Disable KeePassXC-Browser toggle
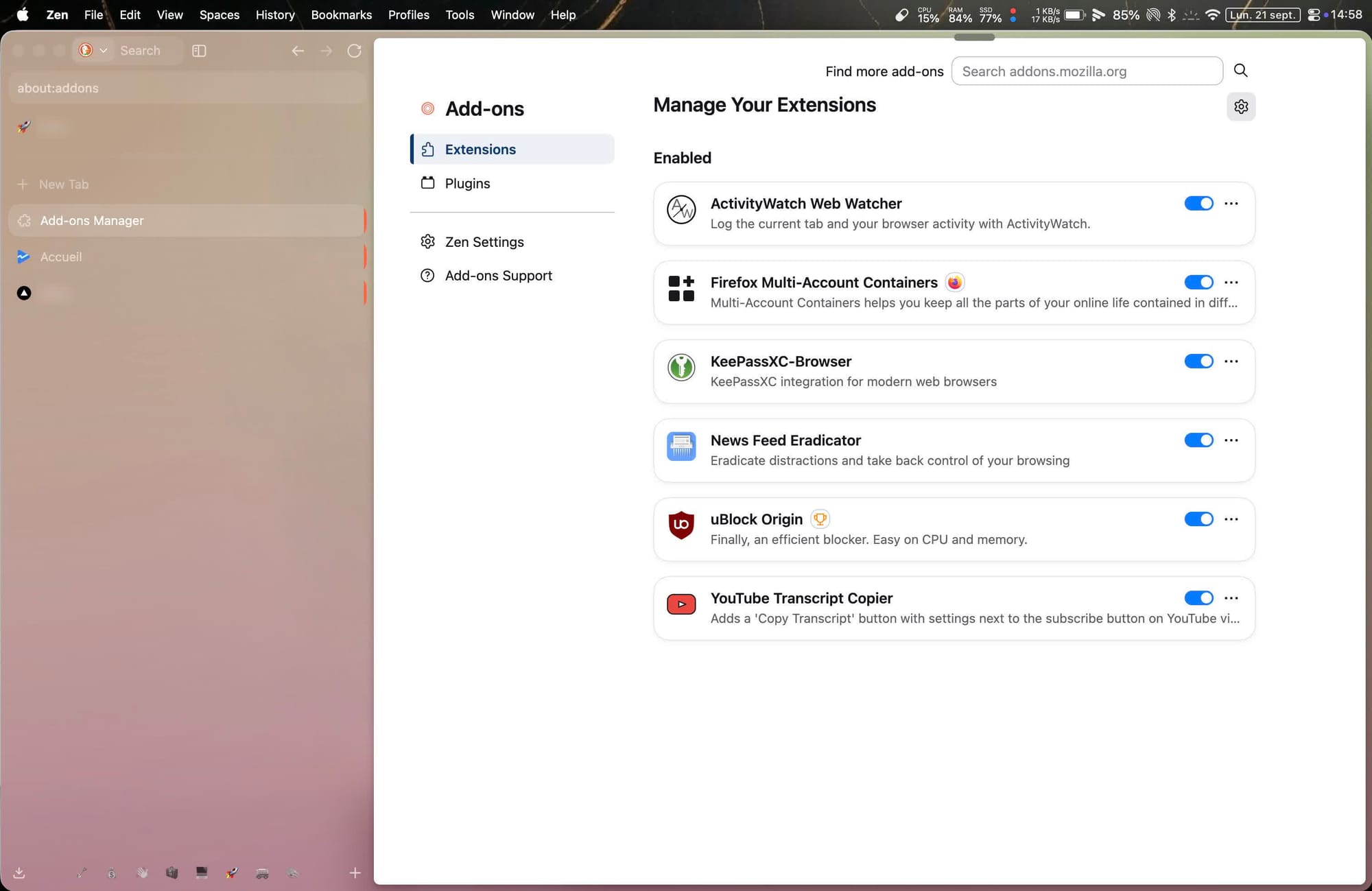Screen dimensions: 1372x891 tap(1198, 361)
